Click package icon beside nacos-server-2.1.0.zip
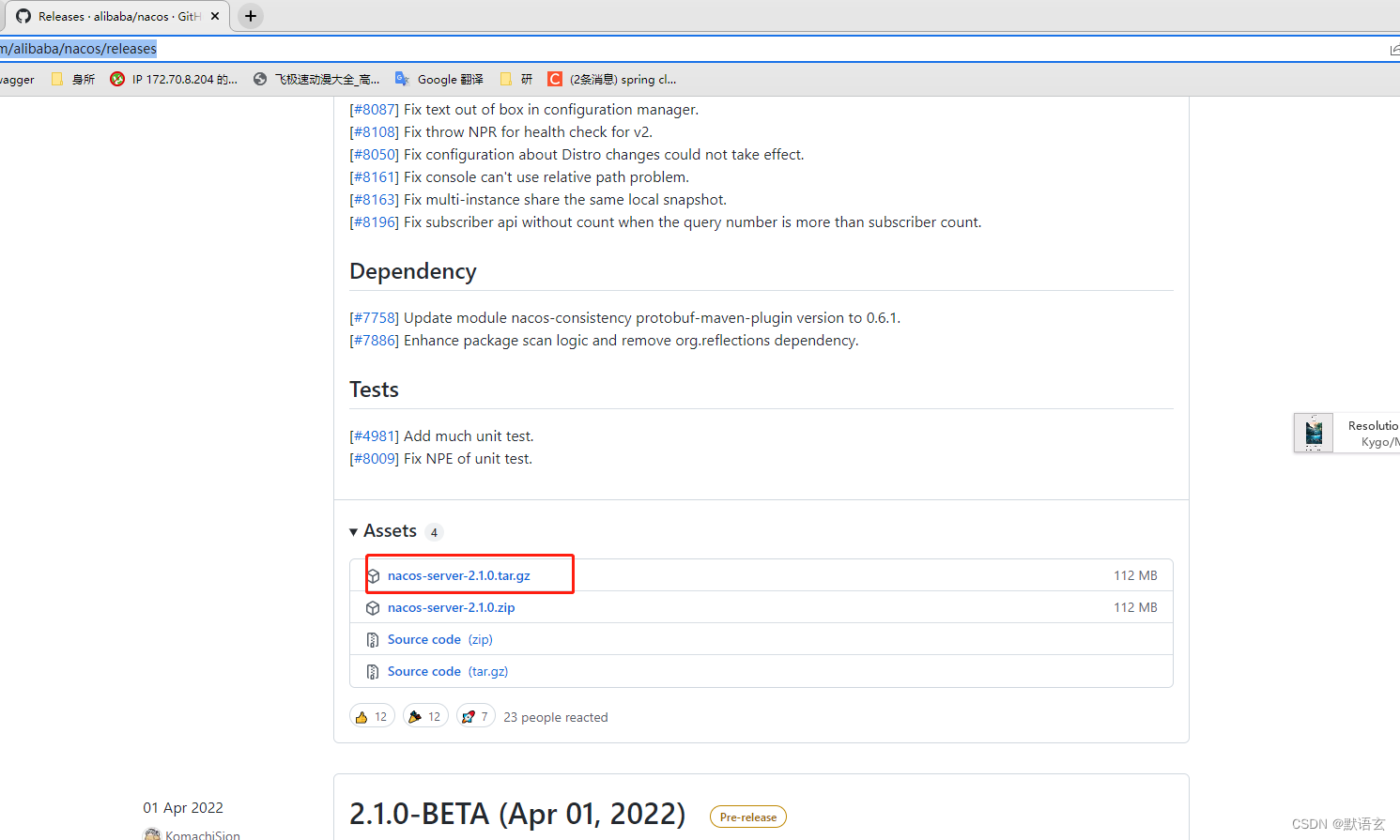The image size is (1400, 840). pyautogui.click(x=373, y=608)
